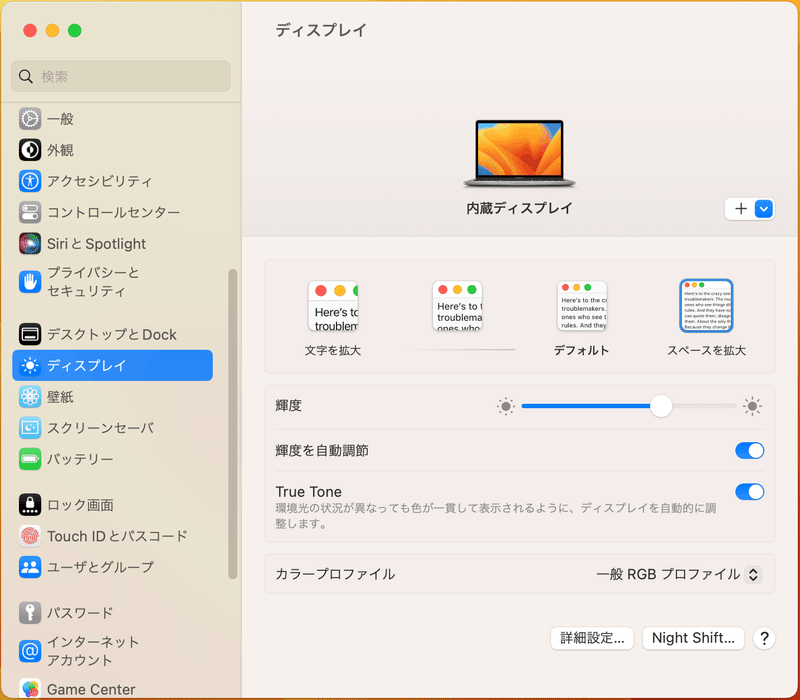Click the Game Center label

(91, 689)
